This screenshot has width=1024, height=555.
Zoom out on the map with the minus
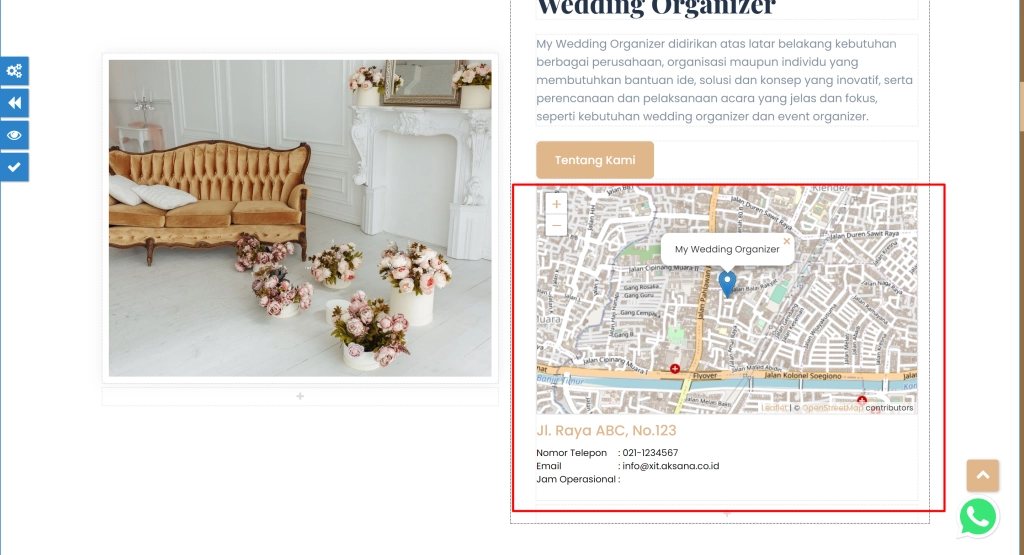click(556, 225)
